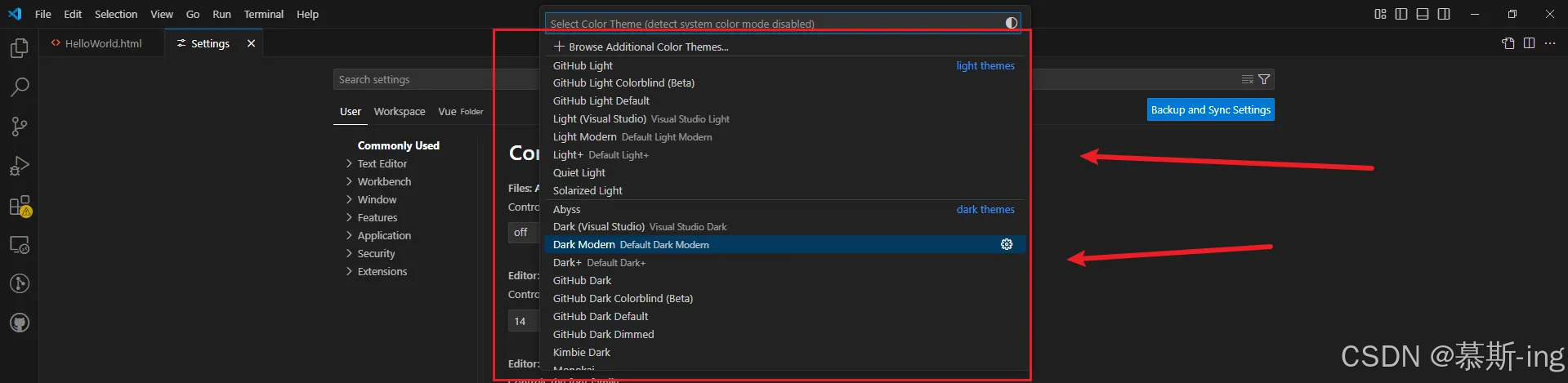Choose Light Modern theme
This screenshot has height=383, width=1568.
pyautogui.click(x=785, y=136)
